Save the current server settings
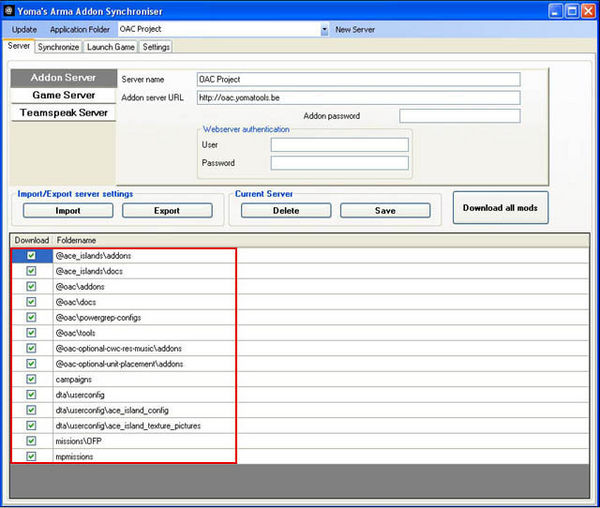 click(385, 211)
